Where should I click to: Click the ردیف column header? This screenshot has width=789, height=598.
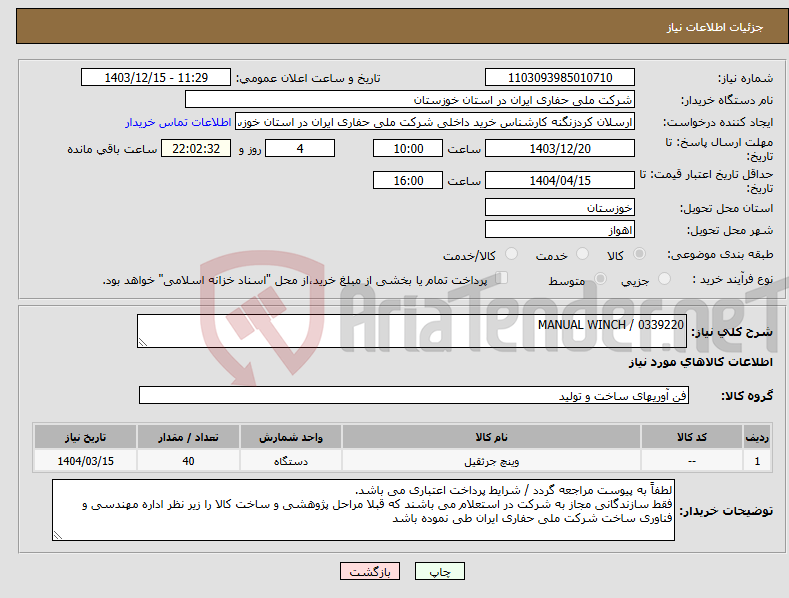[757, 437]
